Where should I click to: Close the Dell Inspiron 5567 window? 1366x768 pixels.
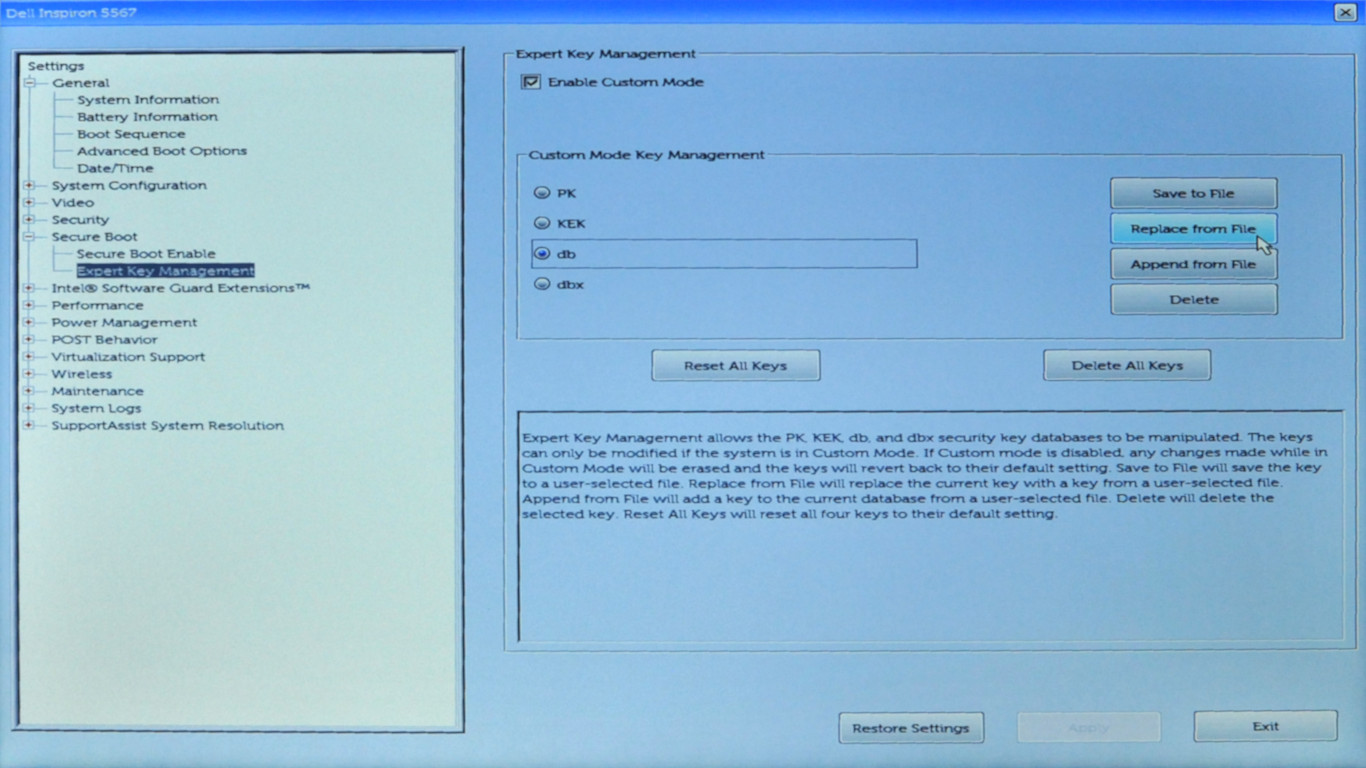click(x=1345, y=12)
